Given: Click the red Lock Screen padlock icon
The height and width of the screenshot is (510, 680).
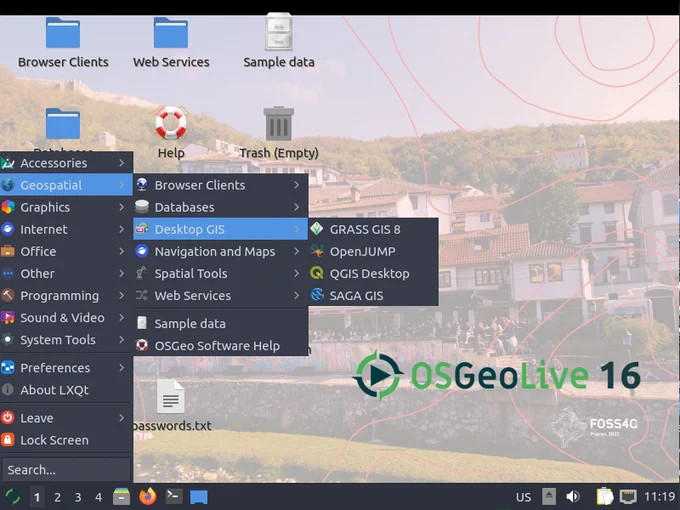Looking at the screenshot, I should (x=7, y=440).
